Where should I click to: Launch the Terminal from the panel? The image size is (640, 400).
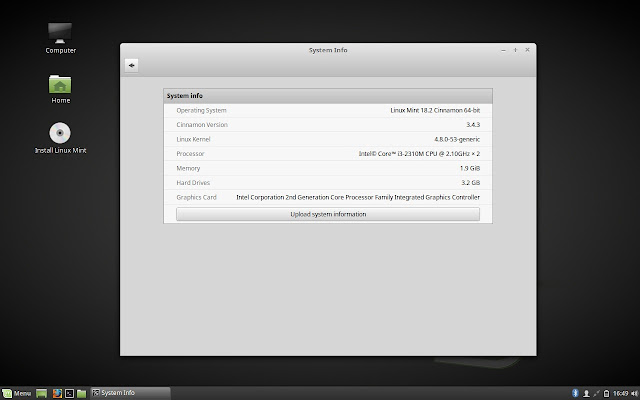tap(69, 393)
